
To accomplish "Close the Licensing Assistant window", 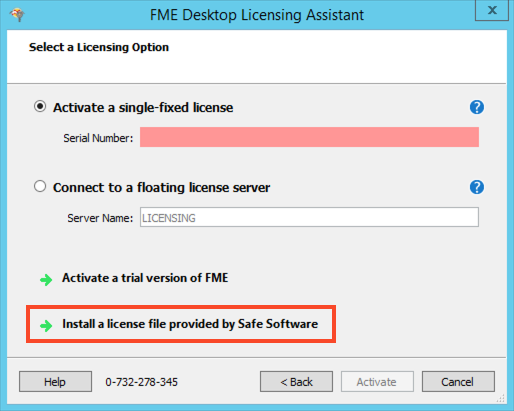I will pyautogui.click(x=491, y=10).
